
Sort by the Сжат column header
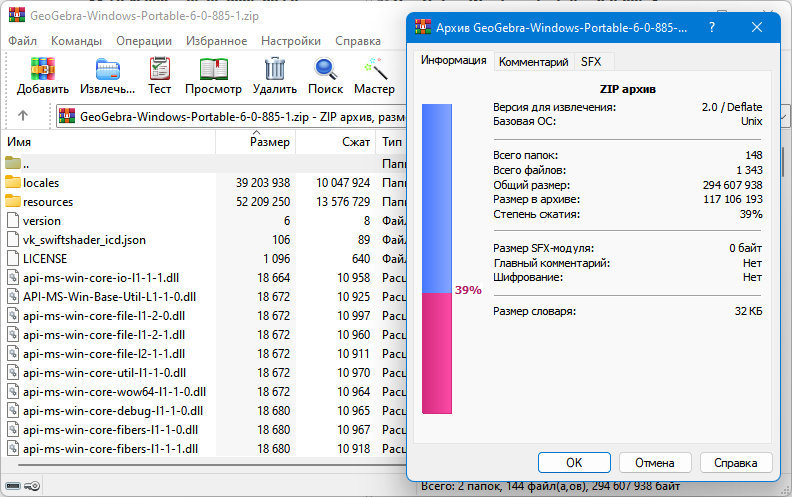click(335, 142)
